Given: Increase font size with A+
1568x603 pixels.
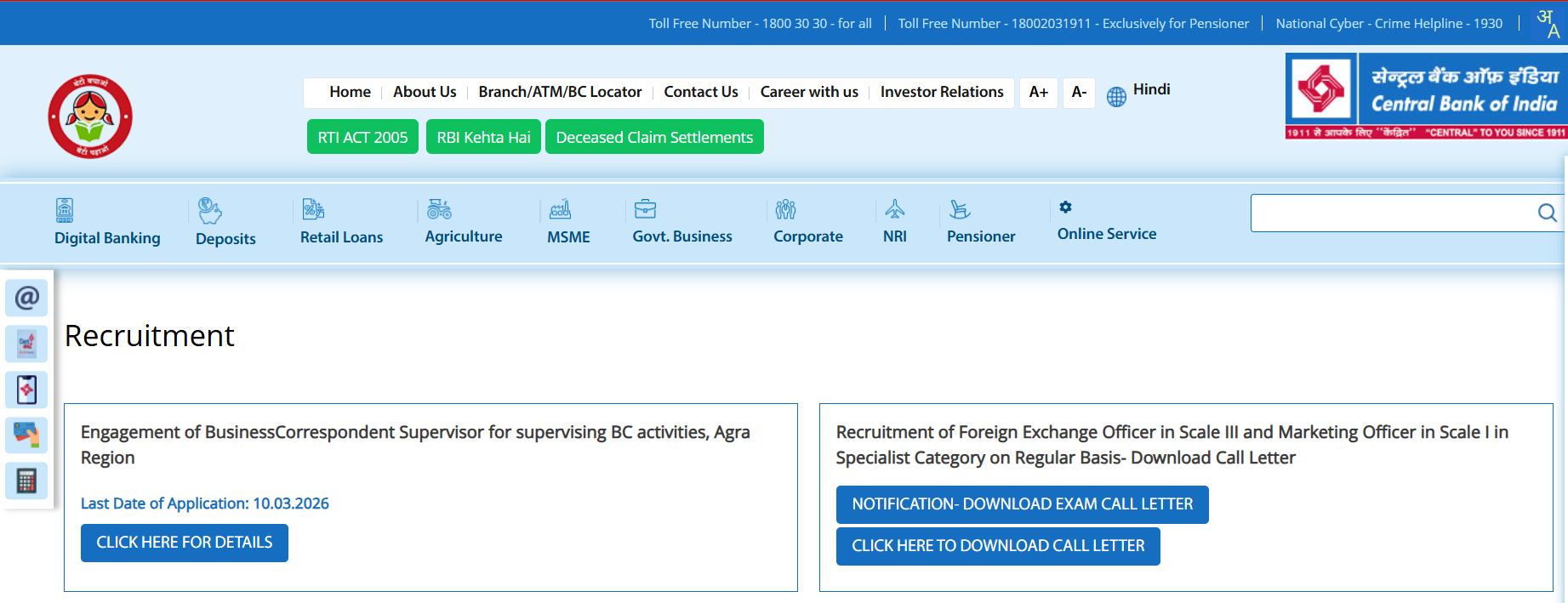Looking at the screenshot, I should (1039, 92).
